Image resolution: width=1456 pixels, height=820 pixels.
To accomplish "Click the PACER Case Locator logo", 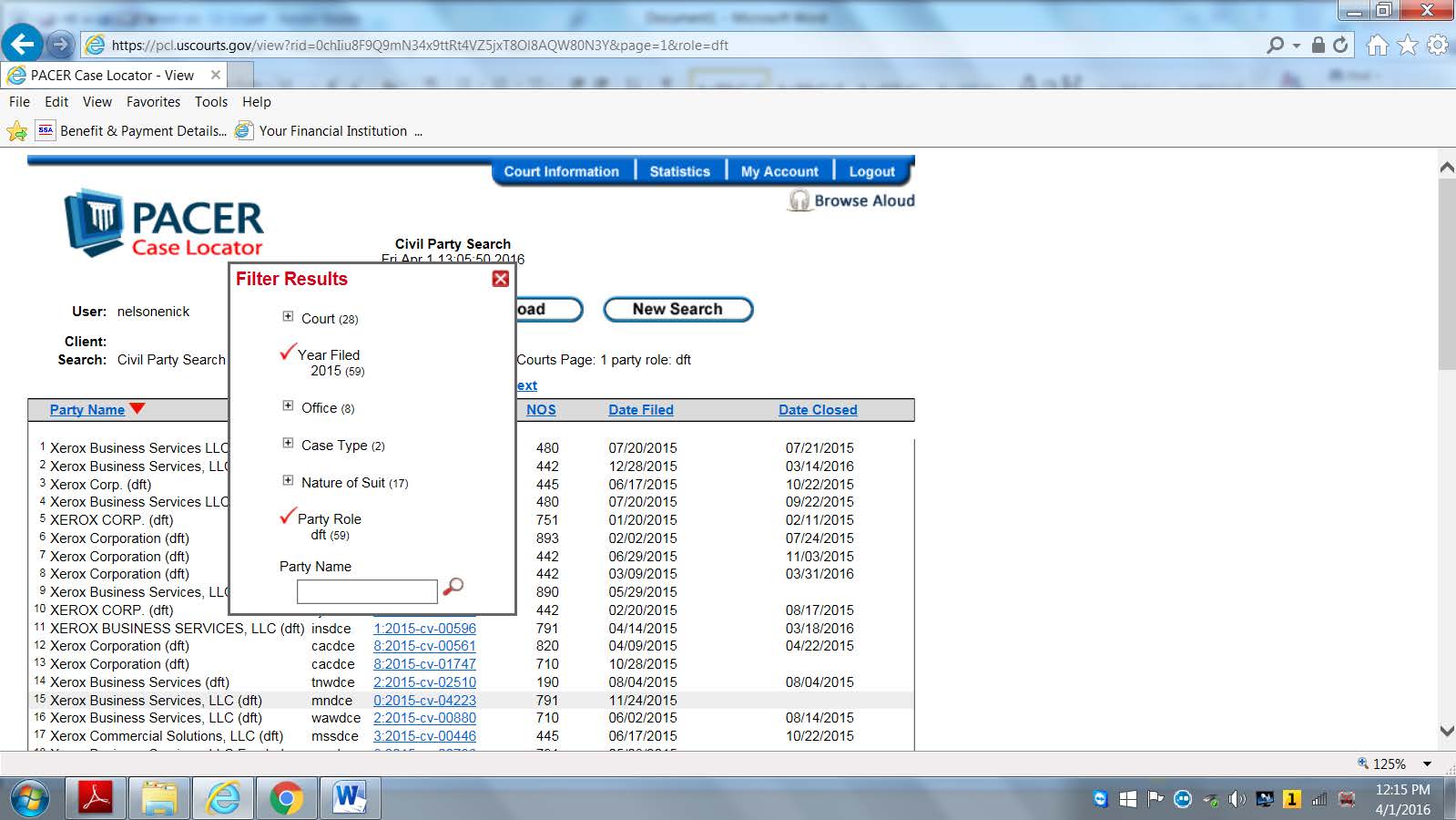I will [x=164, y=223].
